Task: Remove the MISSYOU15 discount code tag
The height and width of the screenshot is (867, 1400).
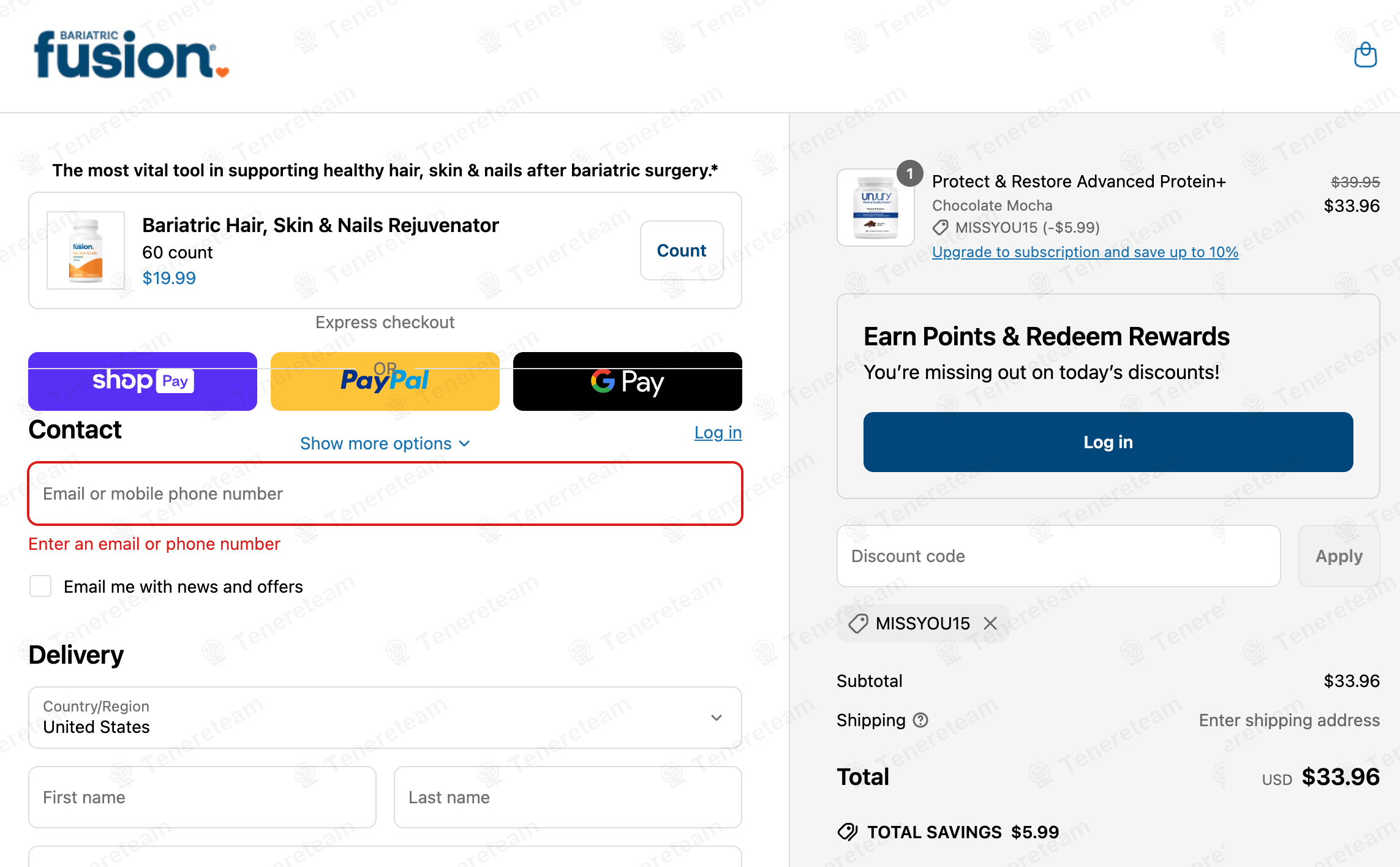Action: [x=990, y=623]
